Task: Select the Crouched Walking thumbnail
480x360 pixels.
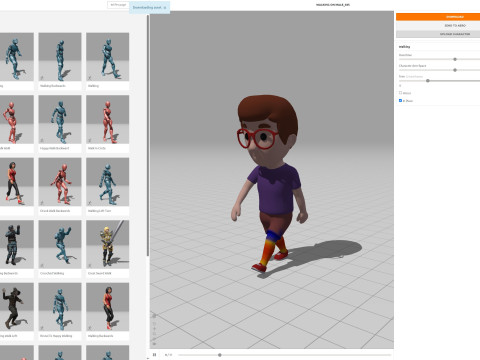Action: tap(60, 244)
